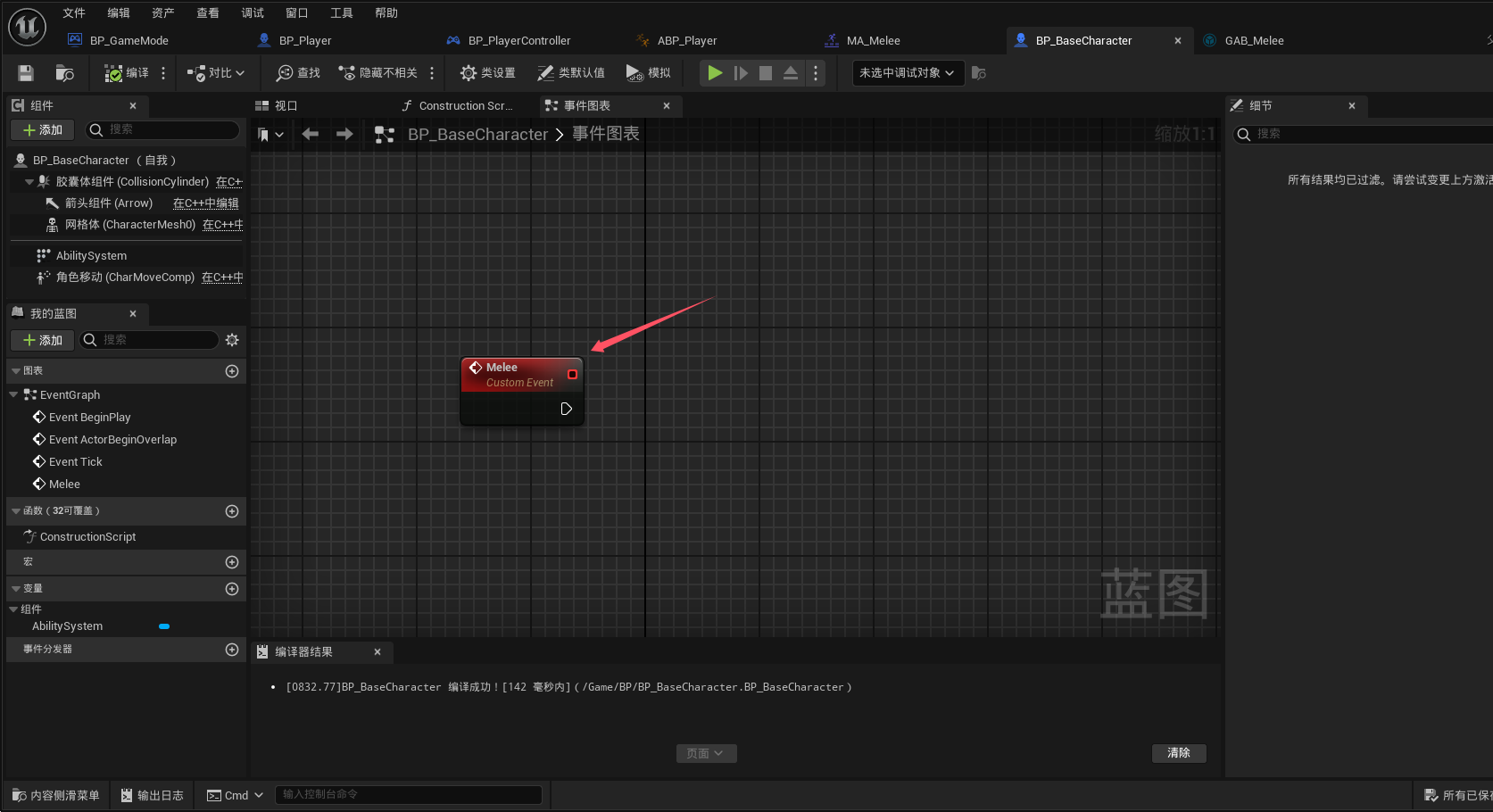Open 类设置 class settings

point(487,73)
